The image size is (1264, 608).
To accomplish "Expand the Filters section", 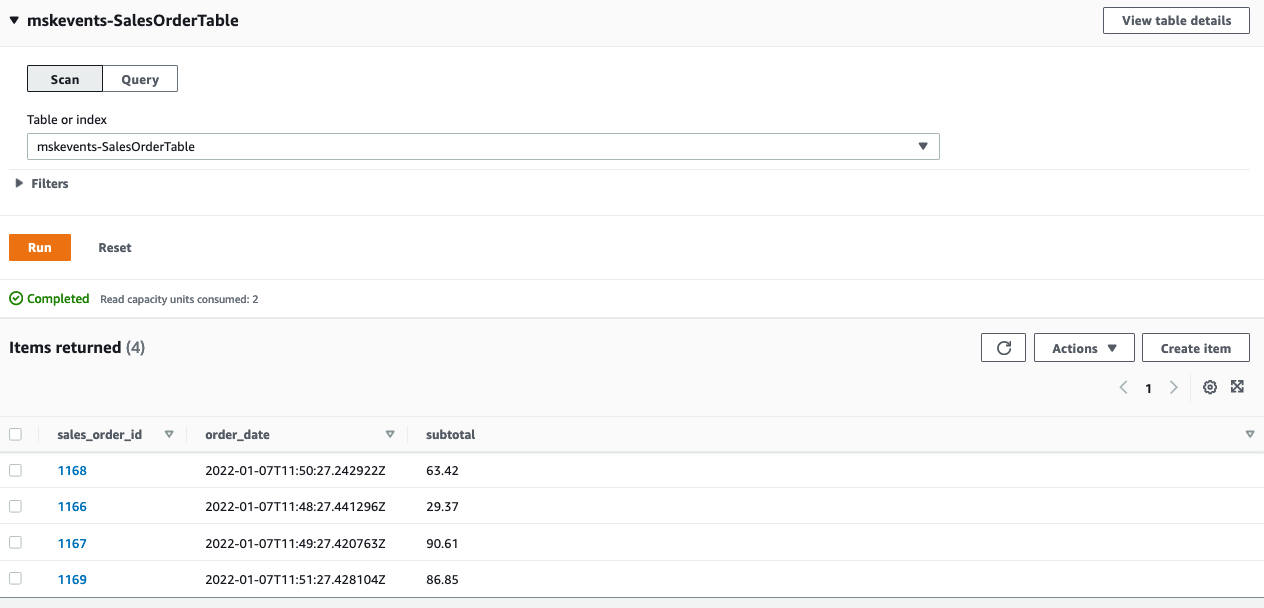I will pyautogui.click(x=41, y=183).
